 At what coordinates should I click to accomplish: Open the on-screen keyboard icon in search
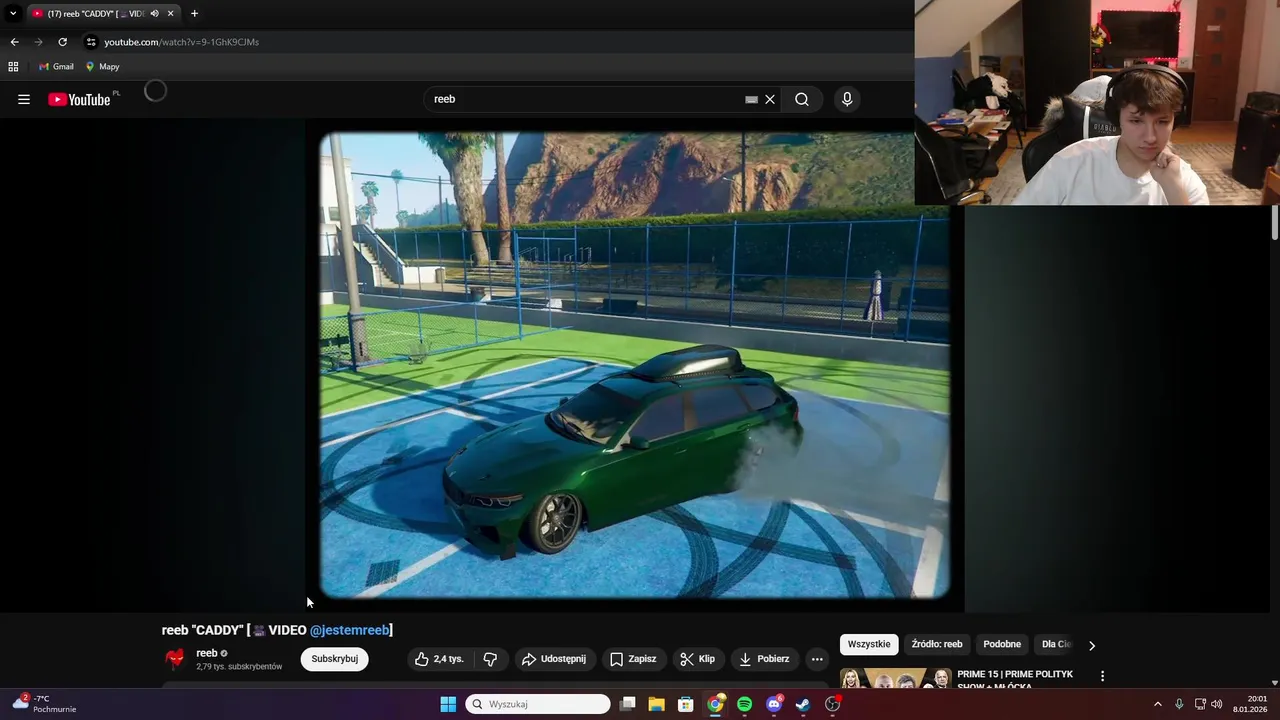pos(751,99)
